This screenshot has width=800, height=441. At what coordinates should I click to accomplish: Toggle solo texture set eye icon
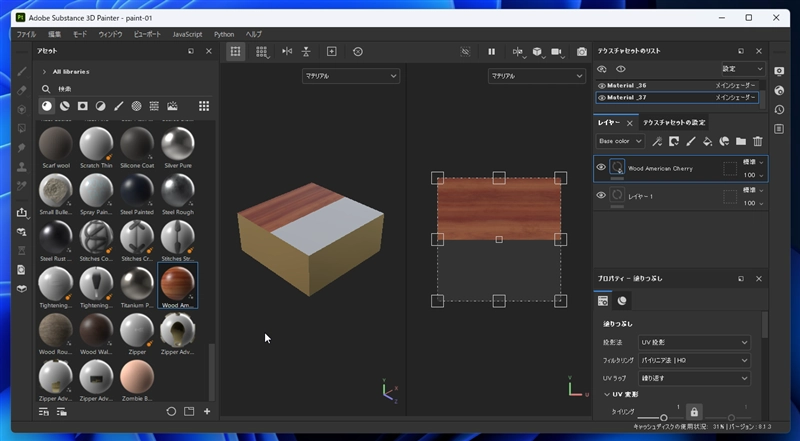tap(620, 69)
